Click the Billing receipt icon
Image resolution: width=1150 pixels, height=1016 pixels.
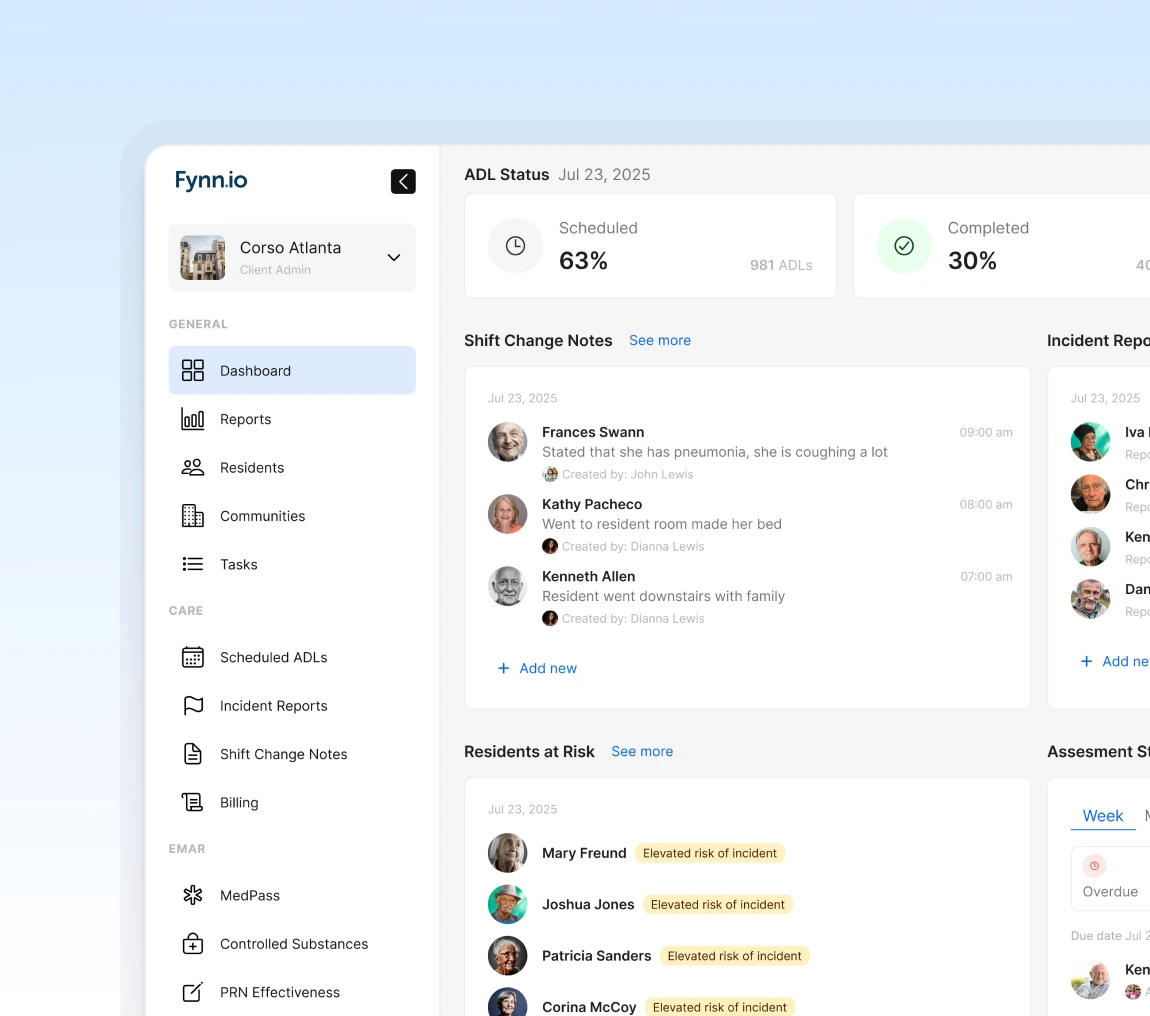[x=193, y=803]
